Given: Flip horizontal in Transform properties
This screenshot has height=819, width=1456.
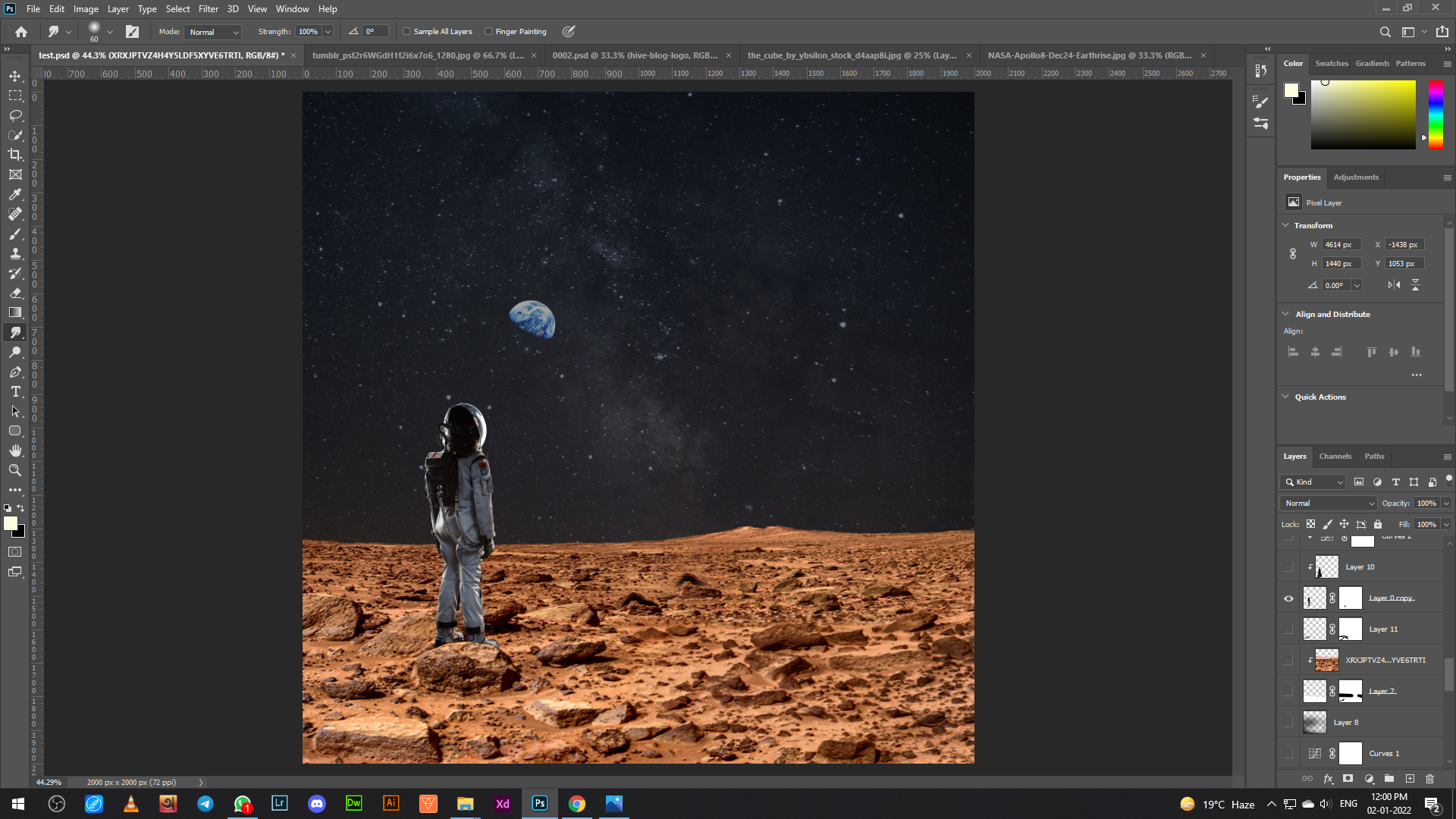Looking at the screenshot, I should click(1394, 285).
